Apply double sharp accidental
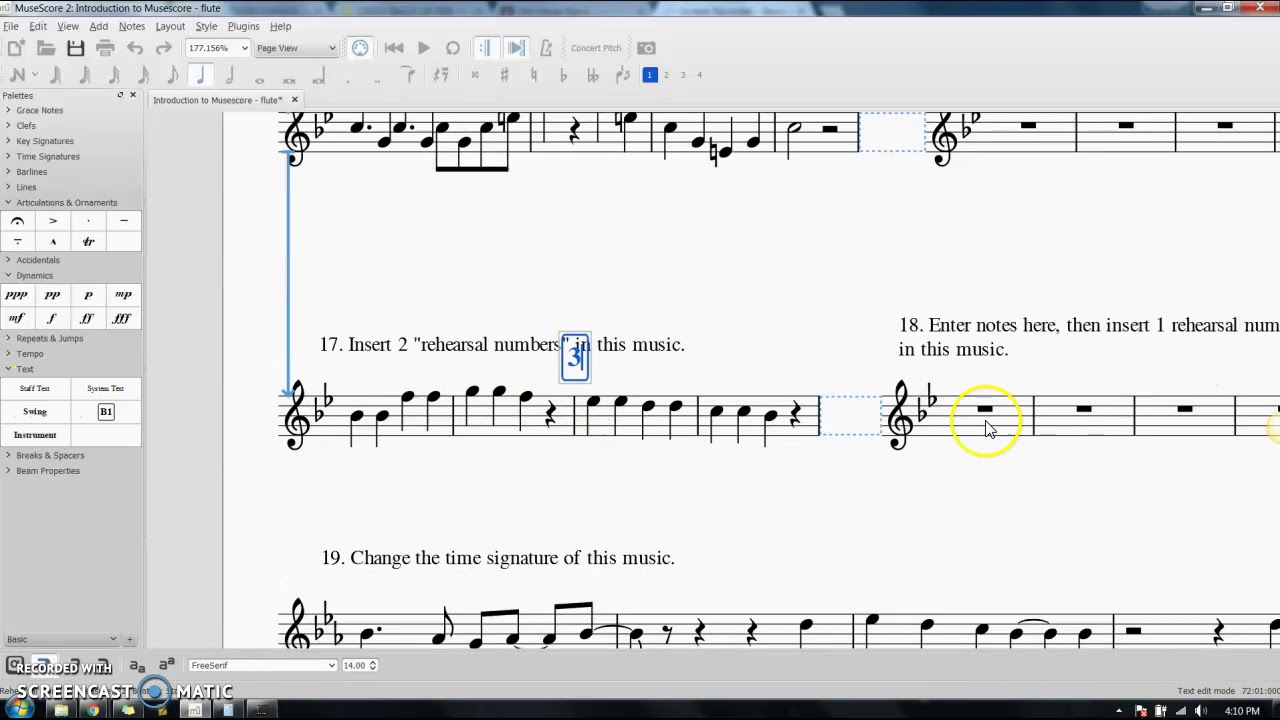1280x720 pixels. (475, 75)
